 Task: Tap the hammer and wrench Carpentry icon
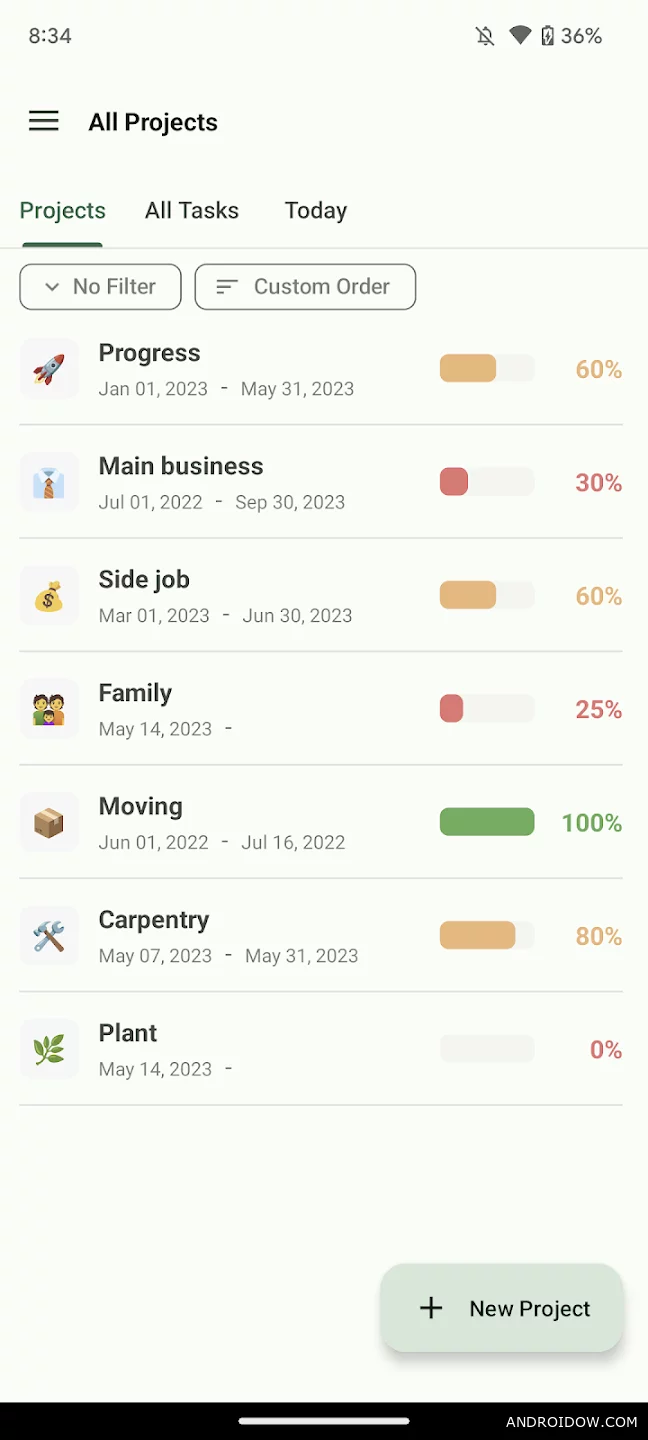click(49, 936)
